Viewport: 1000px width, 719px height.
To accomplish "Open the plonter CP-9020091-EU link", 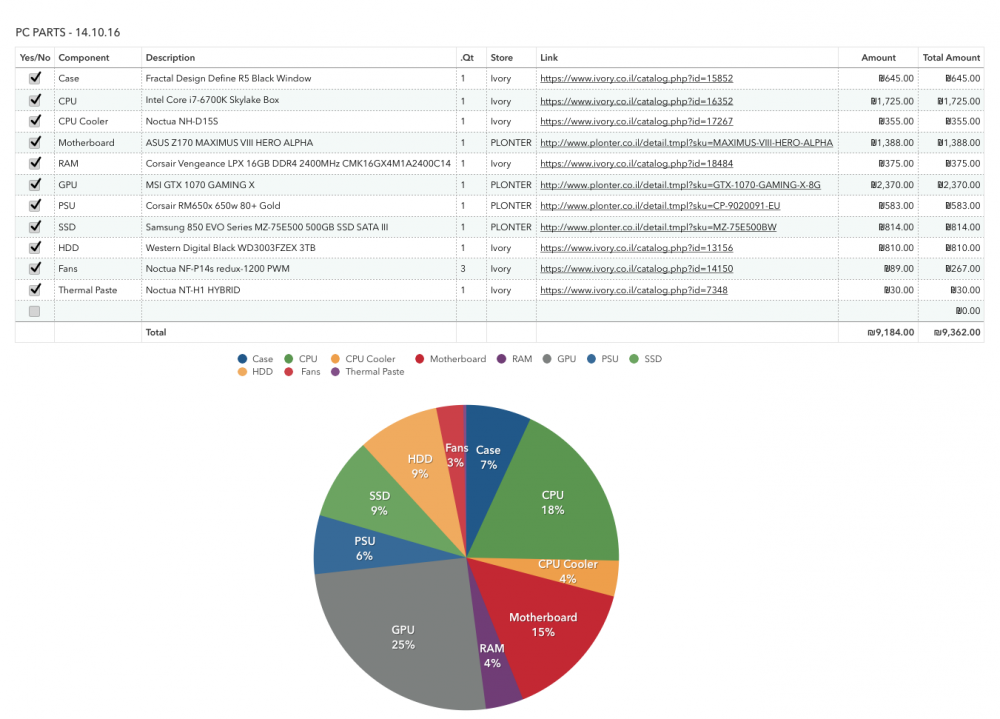I will [660, 206].
